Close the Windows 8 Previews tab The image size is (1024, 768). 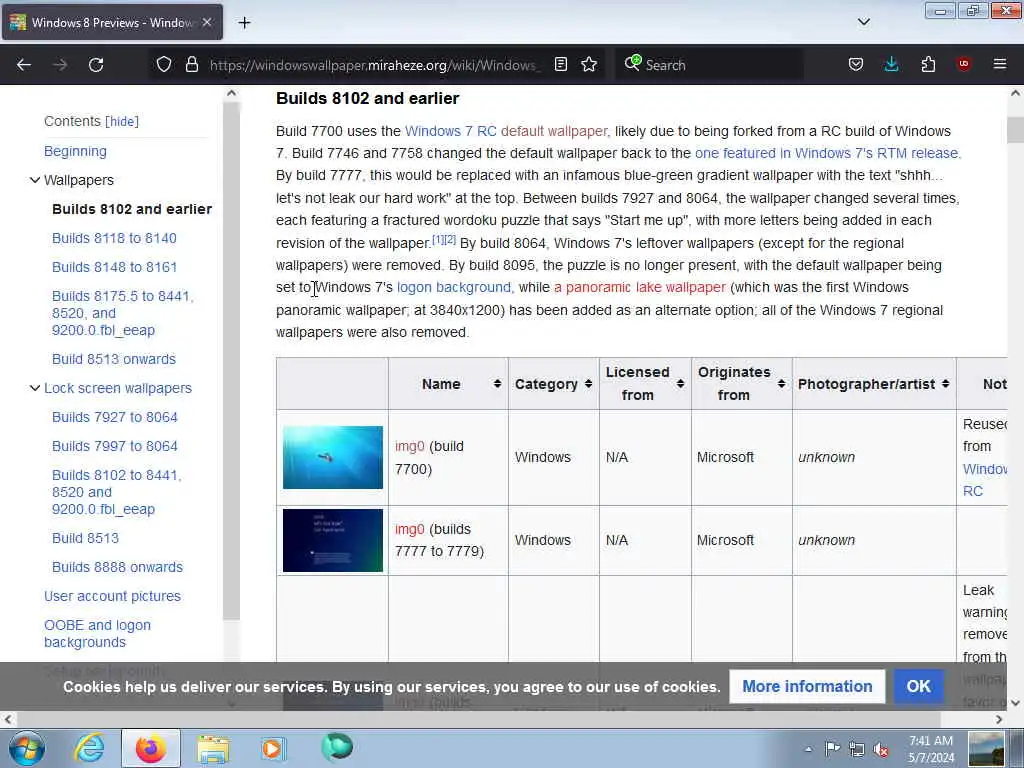tap(207, 22)
